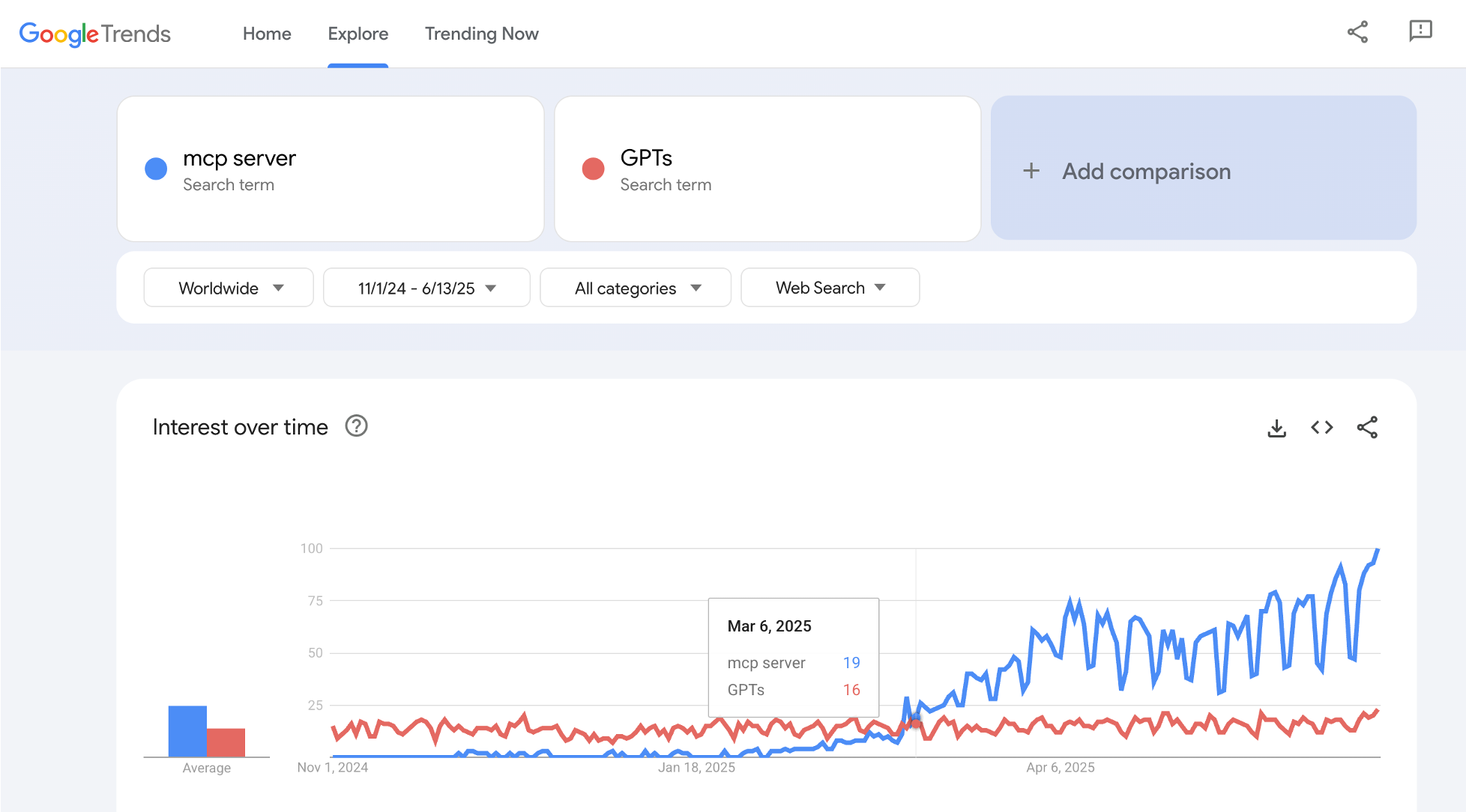Open the Web Search type dropdown
1466x812 pixels.
pos(830,288)
